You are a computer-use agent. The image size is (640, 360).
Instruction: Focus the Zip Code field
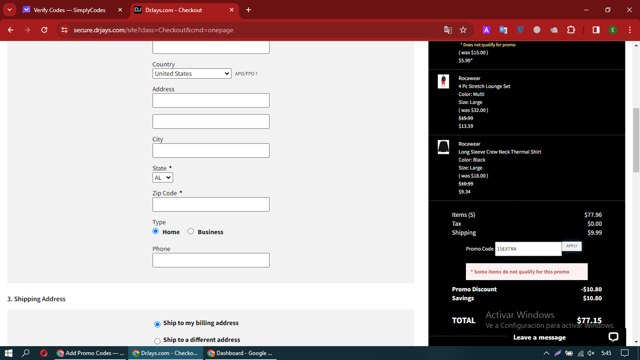211,204
